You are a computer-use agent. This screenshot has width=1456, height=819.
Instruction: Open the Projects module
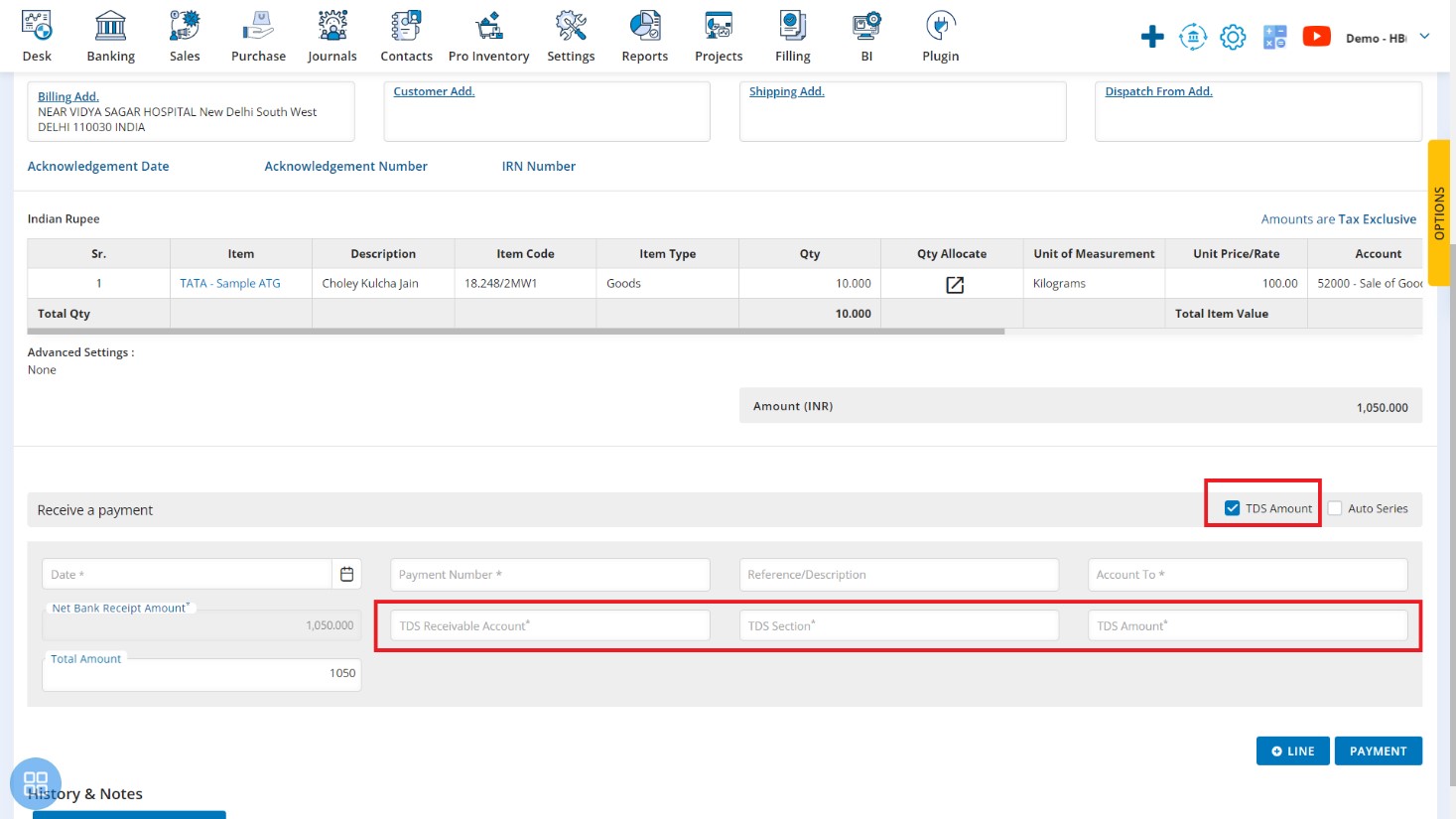pos(719,37)
